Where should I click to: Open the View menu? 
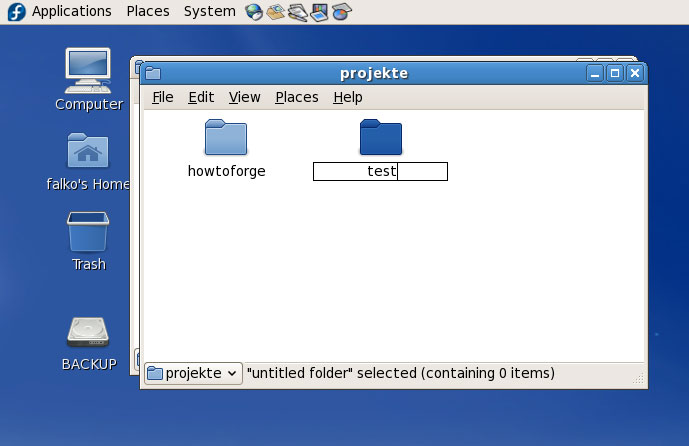pyautogui.click(x=244, y=97)
